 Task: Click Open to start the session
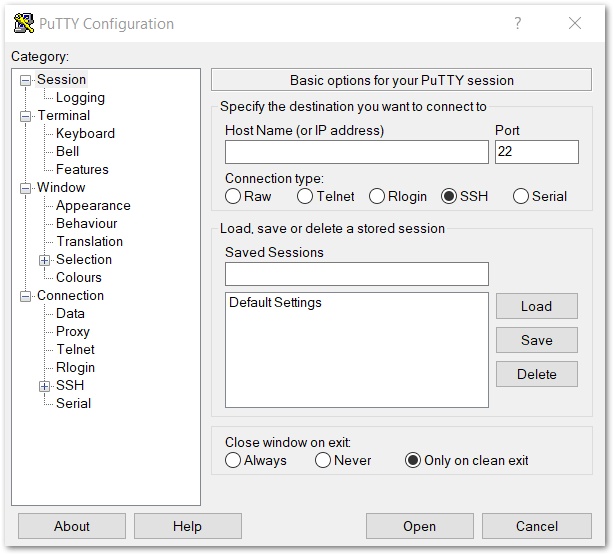(419, 526)
